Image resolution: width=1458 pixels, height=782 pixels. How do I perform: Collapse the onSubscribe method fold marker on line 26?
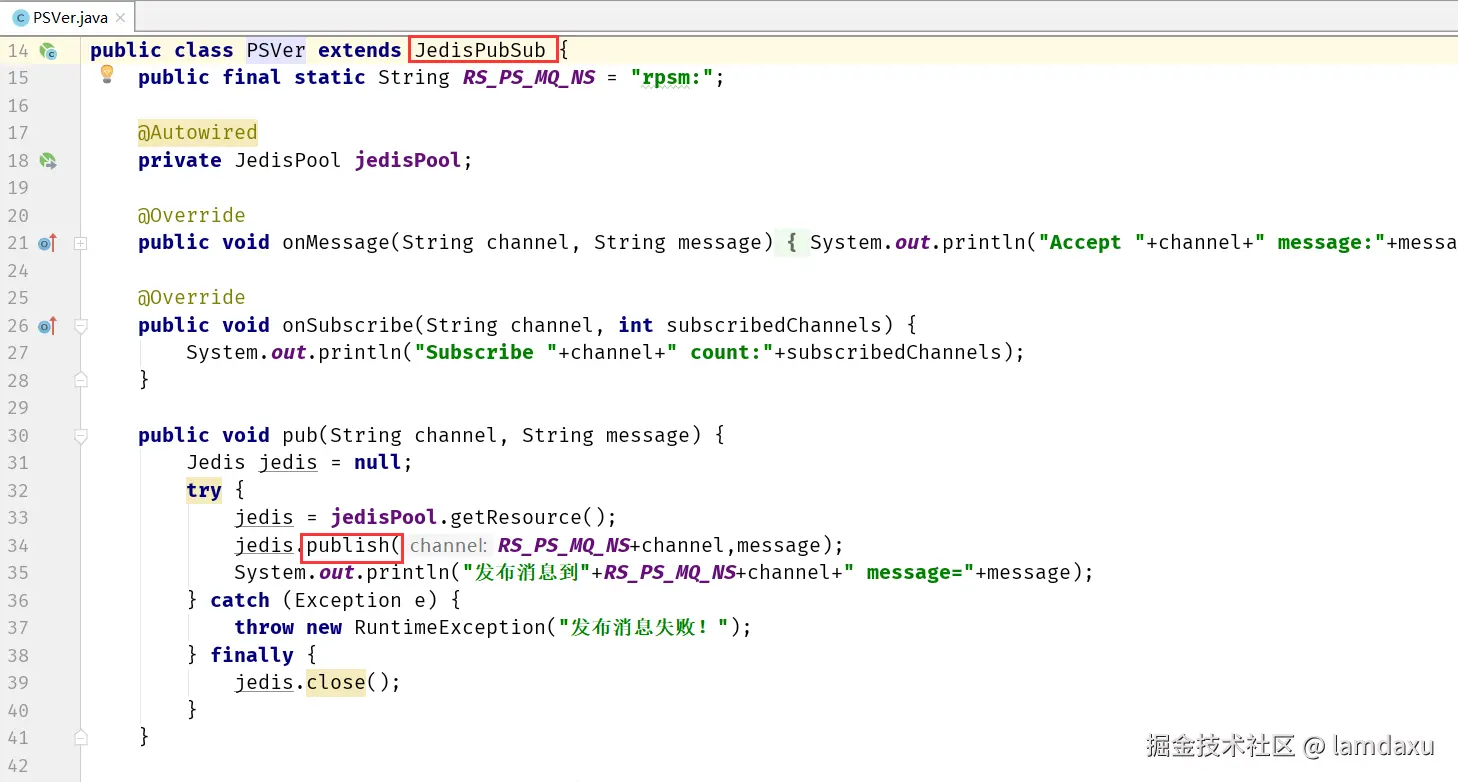coord(81,326)
